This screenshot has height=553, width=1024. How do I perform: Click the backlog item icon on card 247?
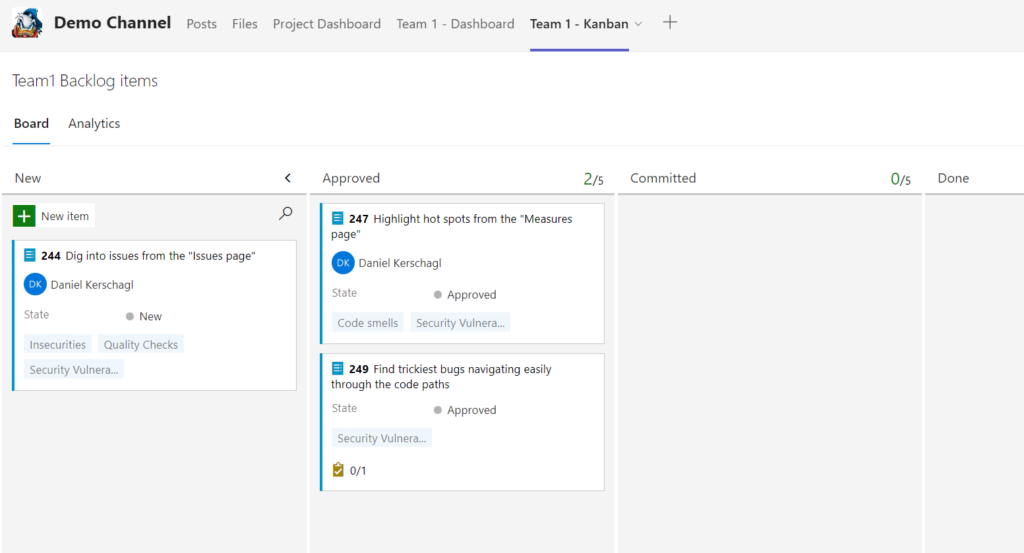tap(338, 218)
